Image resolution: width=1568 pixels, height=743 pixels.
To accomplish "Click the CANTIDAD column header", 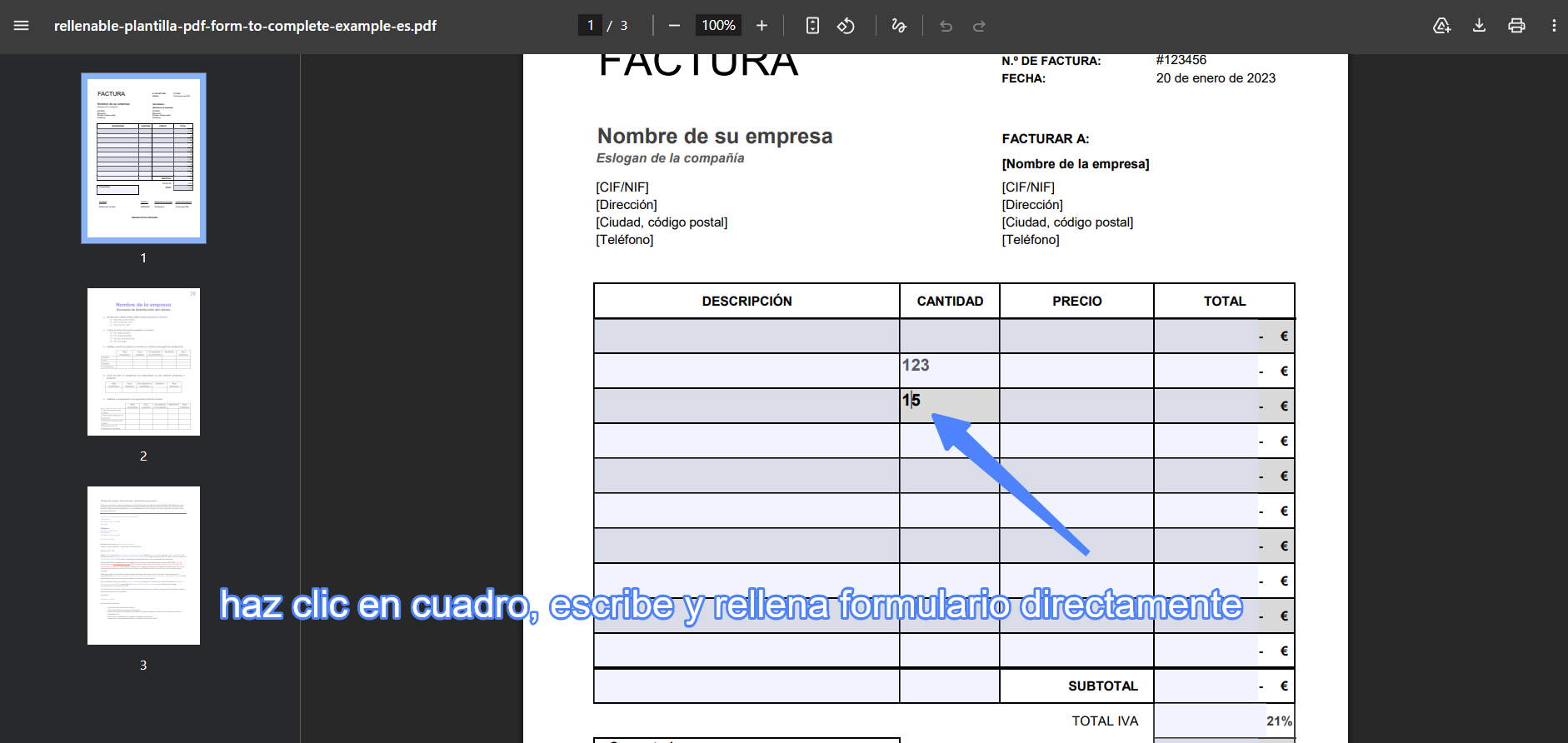I will [950, 301].
